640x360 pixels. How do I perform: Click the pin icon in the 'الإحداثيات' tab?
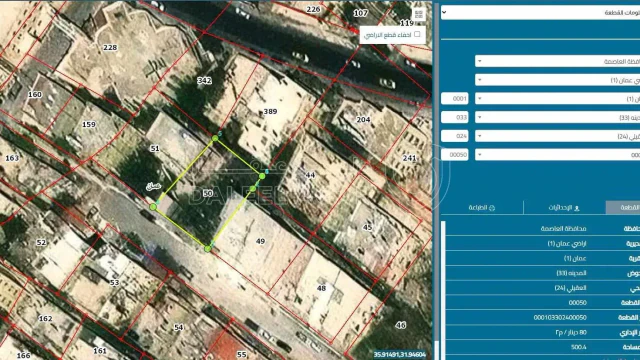577,208
